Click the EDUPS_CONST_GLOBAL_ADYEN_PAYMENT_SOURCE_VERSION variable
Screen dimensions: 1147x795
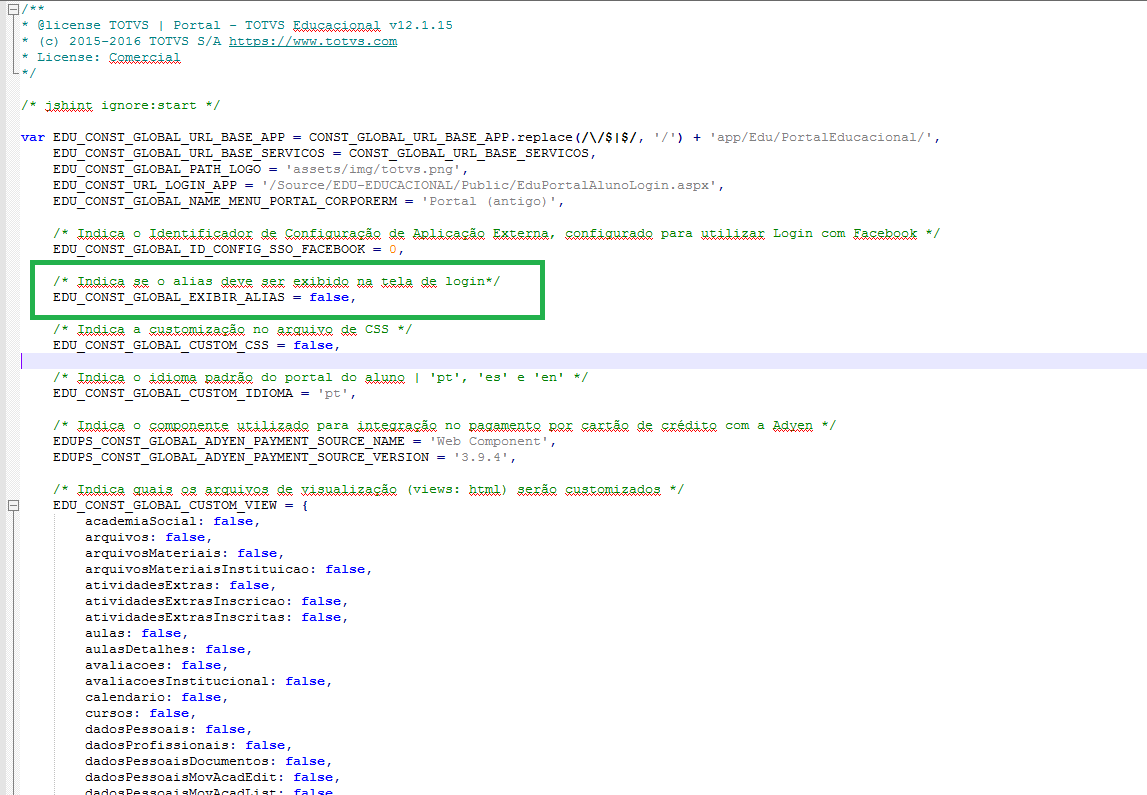point(241,458)
